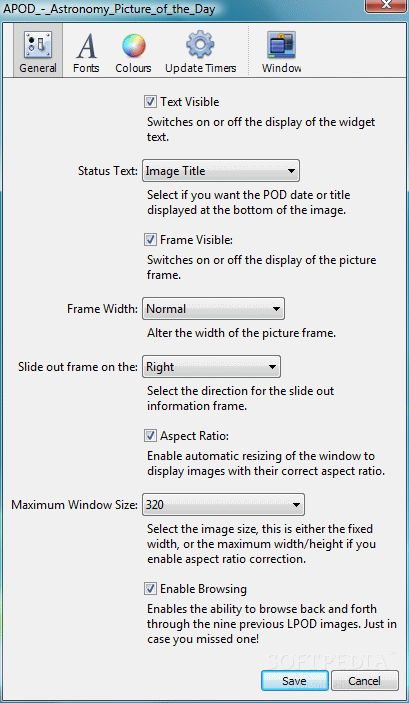Click the Colours tab label
409x703 pixels.
[133, 68]
